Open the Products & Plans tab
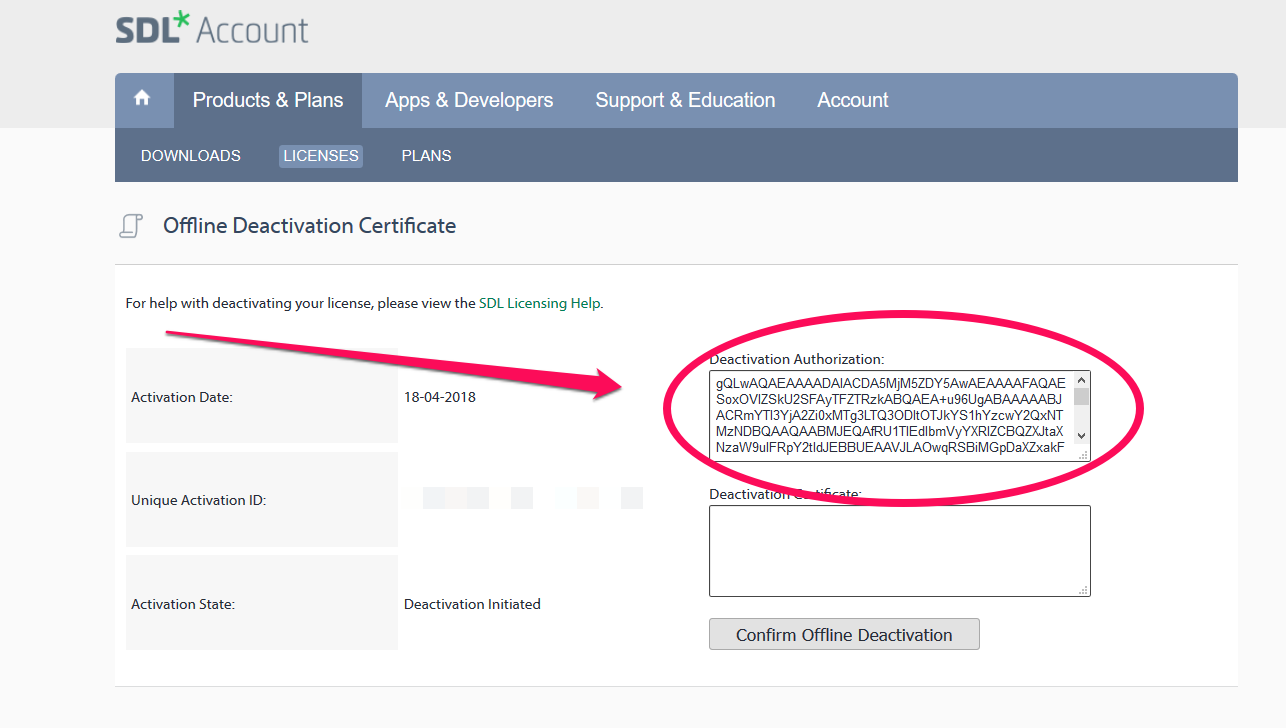 268,100
